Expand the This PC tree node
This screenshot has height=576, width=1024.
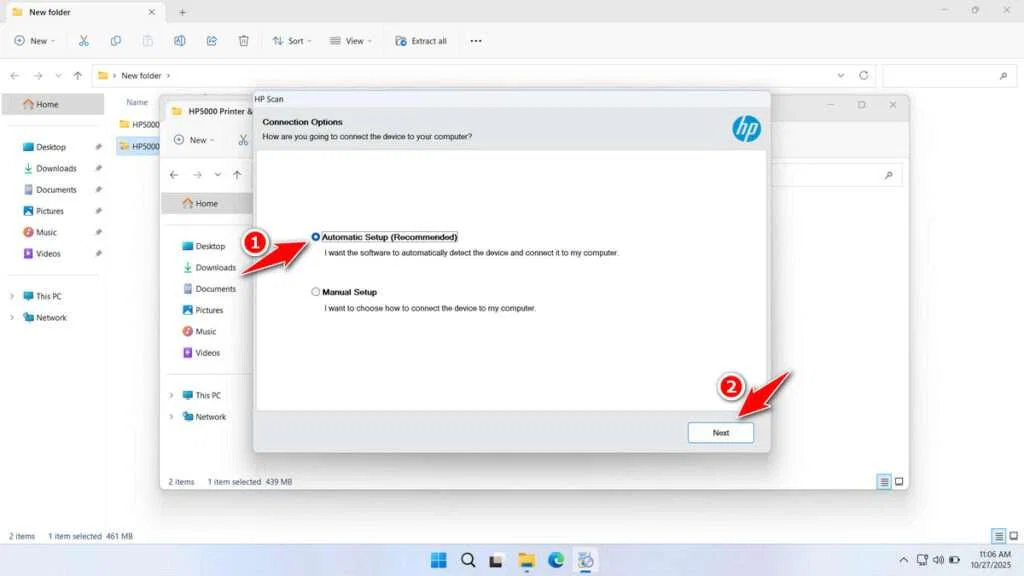click(12, 296)
